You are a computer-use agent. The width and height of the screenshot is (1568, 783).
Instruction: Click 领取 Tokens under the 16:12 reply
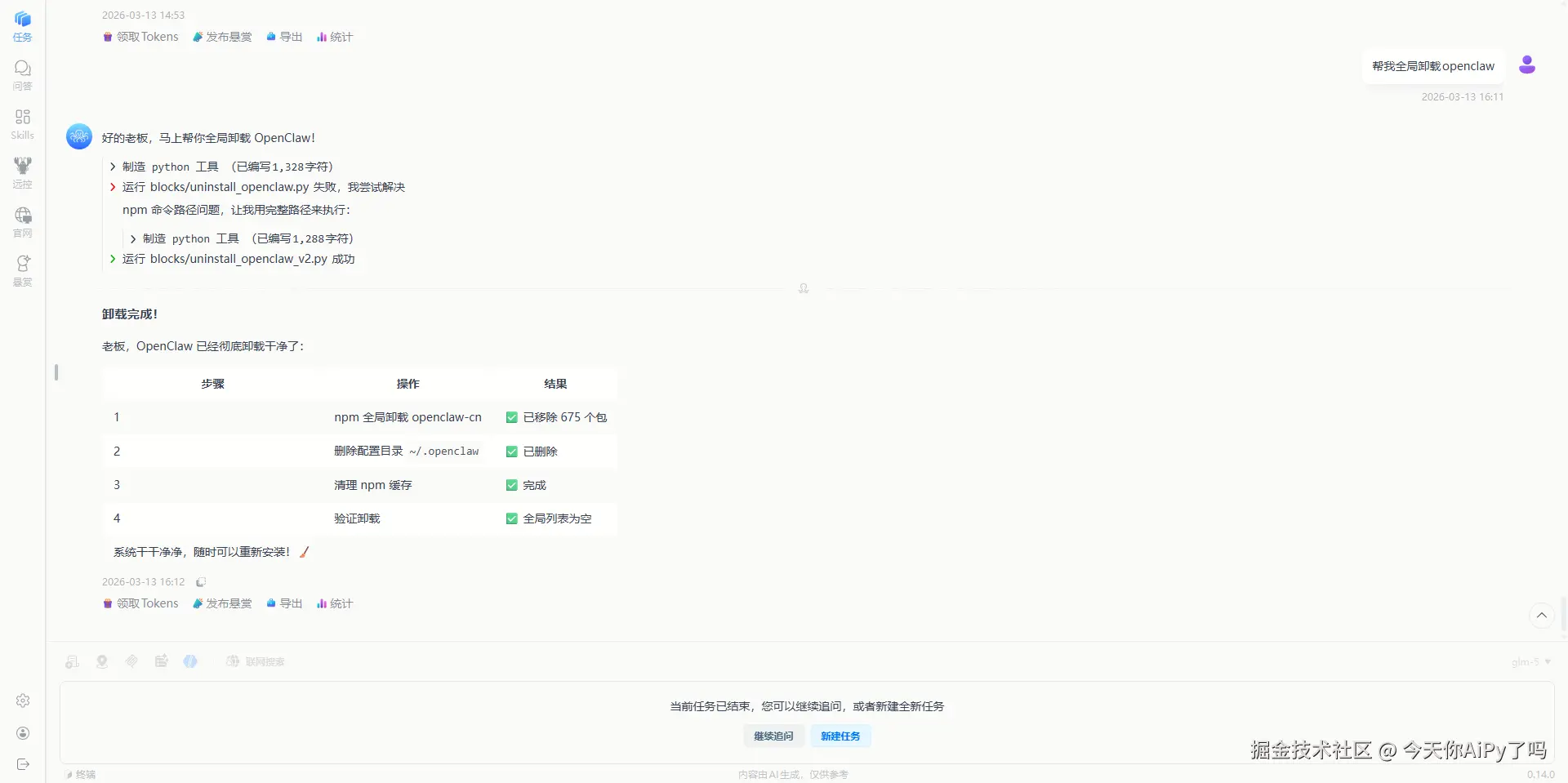pos(140,603)
